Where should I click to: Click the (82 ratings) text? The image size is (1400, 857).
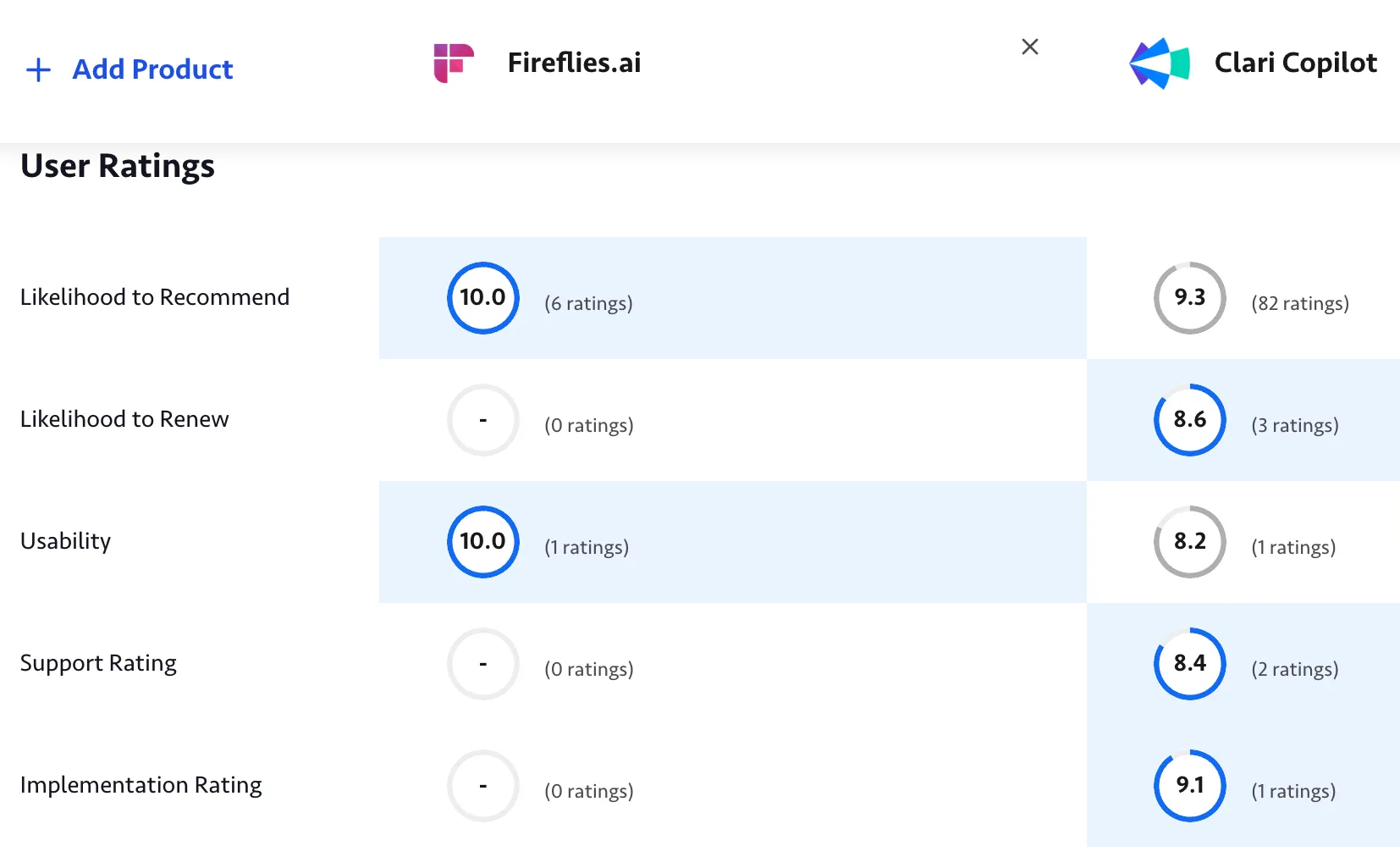point(1300,303)
